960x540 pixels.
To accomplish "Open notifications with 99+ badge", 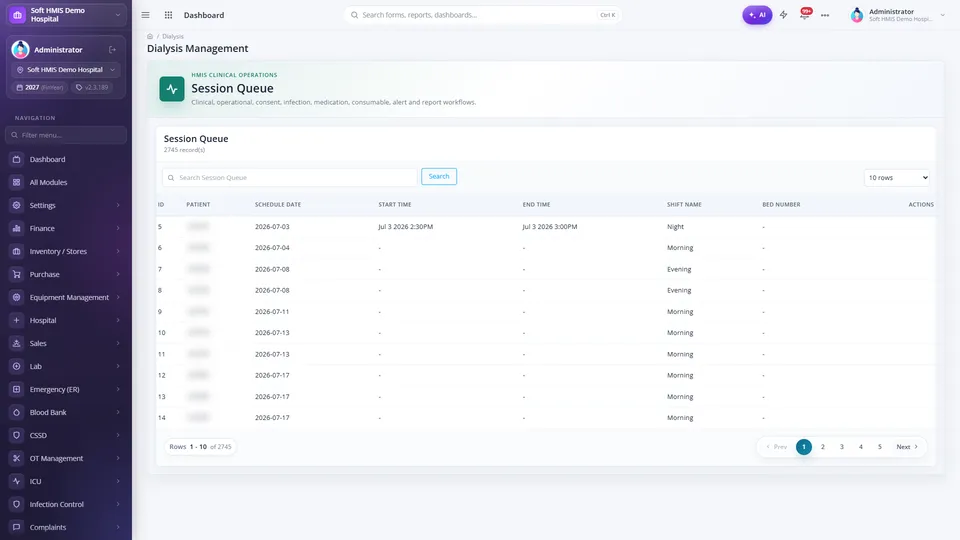I will (805, 14).
